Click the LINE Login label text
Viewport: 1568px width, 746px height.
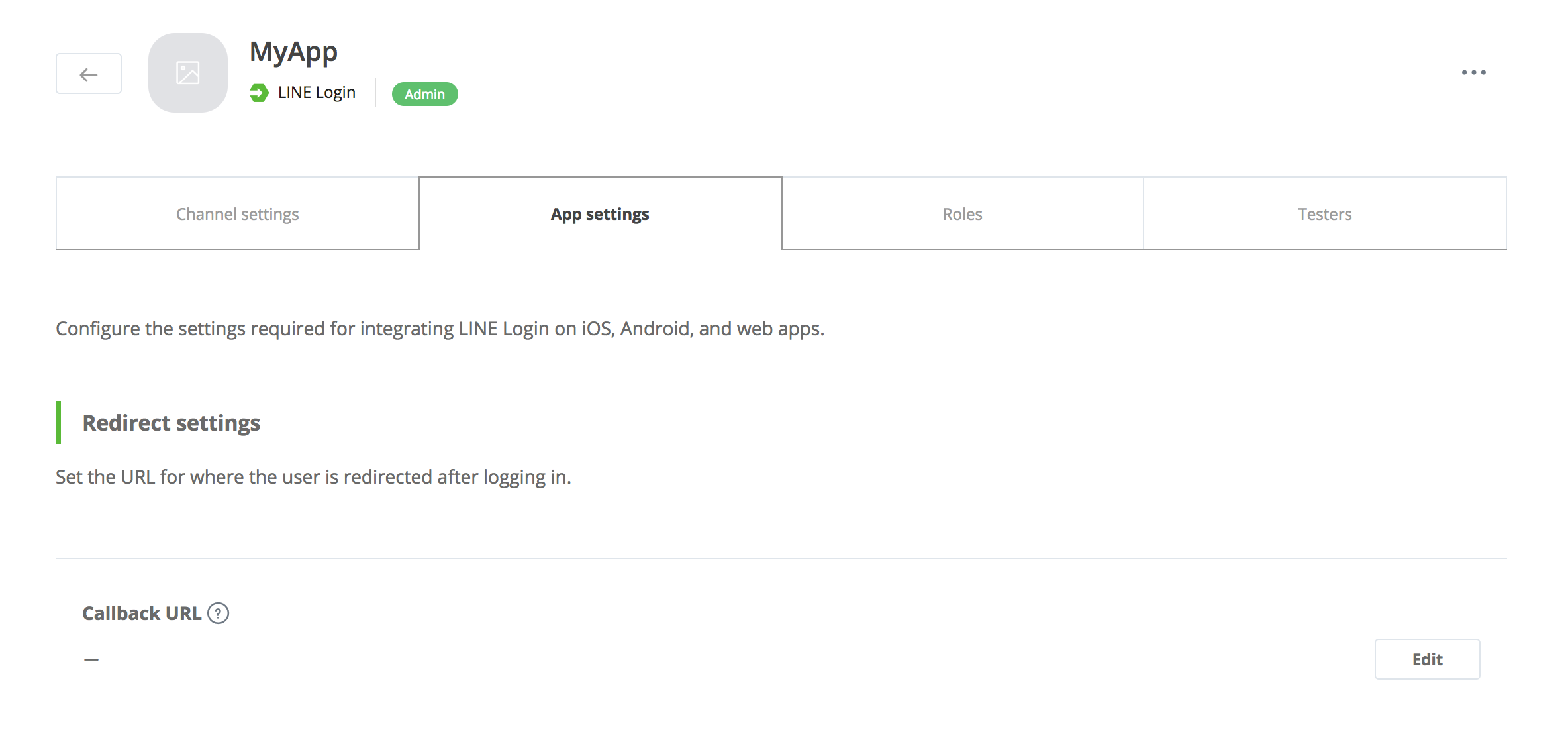tap(317, 93)
